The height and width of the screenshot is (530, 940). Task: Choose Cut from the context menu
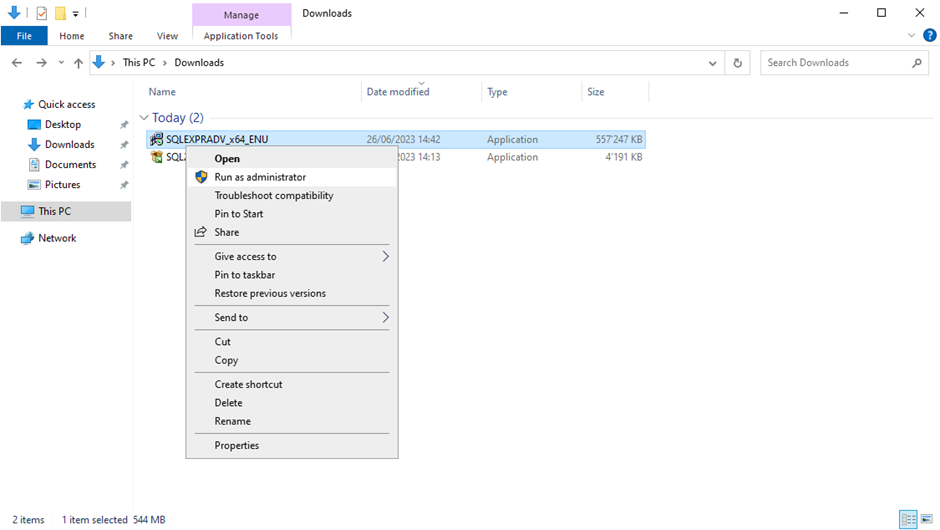point(292,342)
